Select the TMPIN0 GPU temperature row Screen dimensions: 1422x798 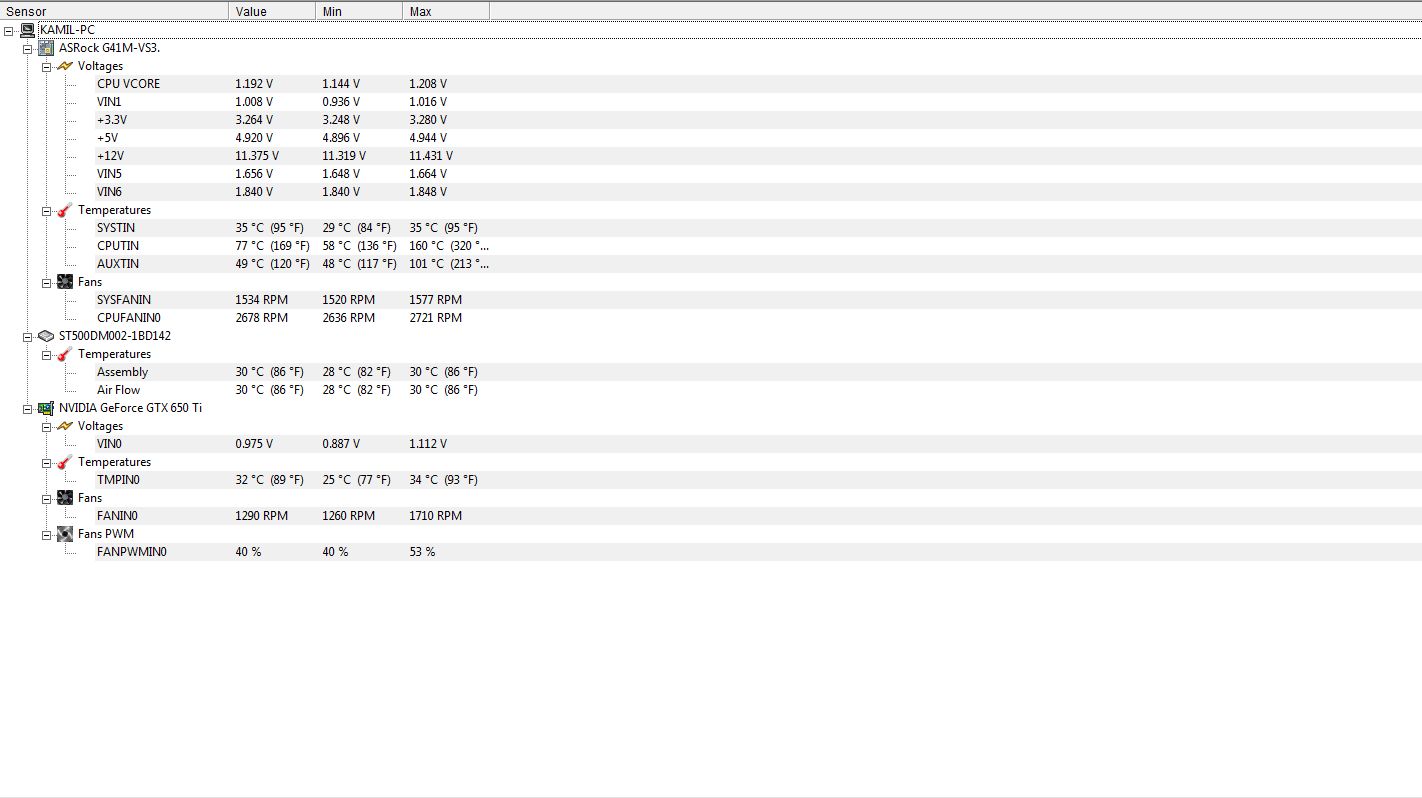coord(758,480)
